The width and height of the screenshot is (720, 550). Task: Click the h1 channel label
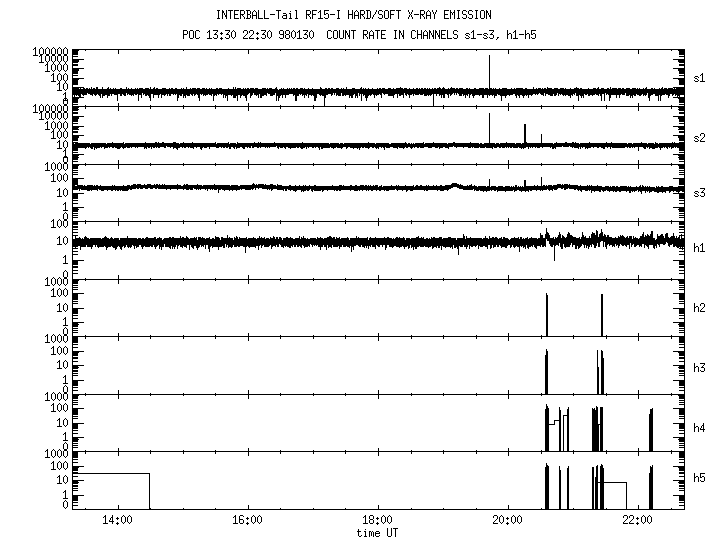tap(700, 247)
